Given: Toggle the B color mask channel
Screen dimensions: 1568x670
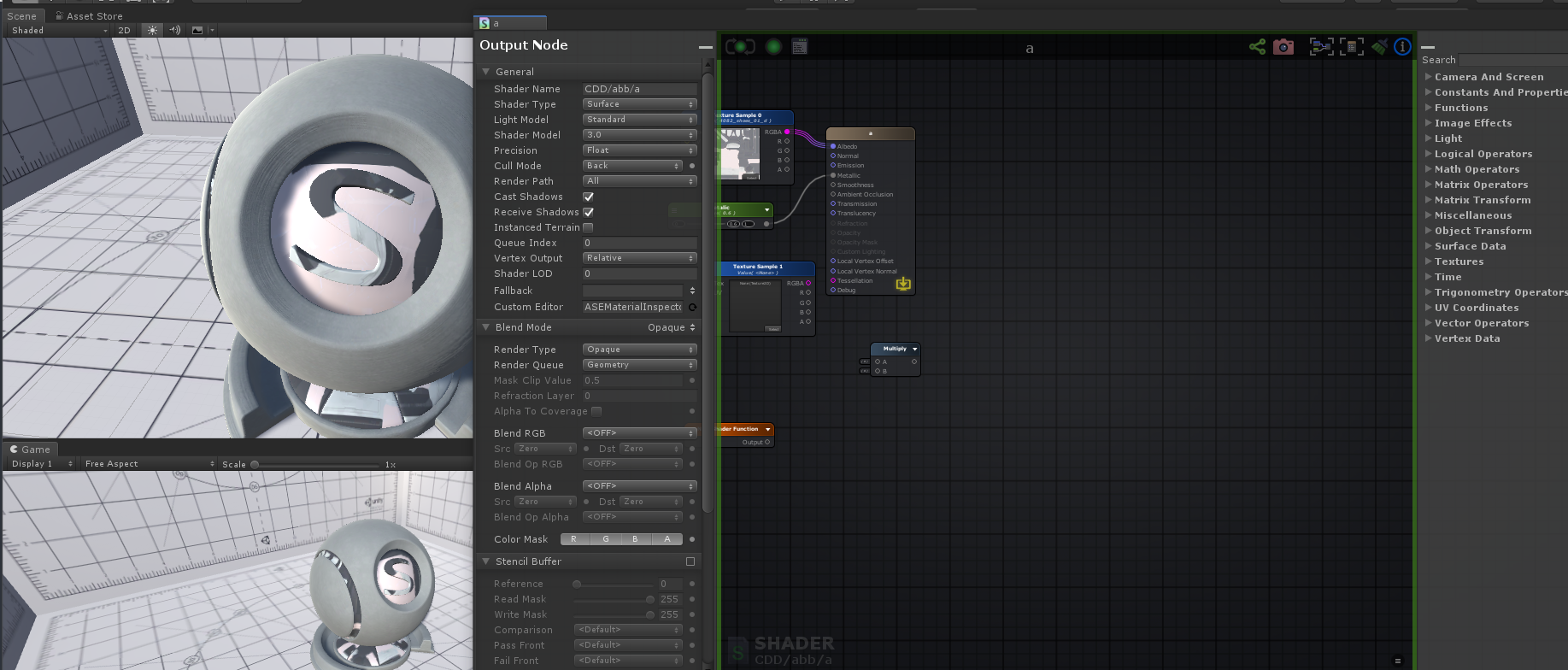Looking at the screenshot, I should 636,539.
